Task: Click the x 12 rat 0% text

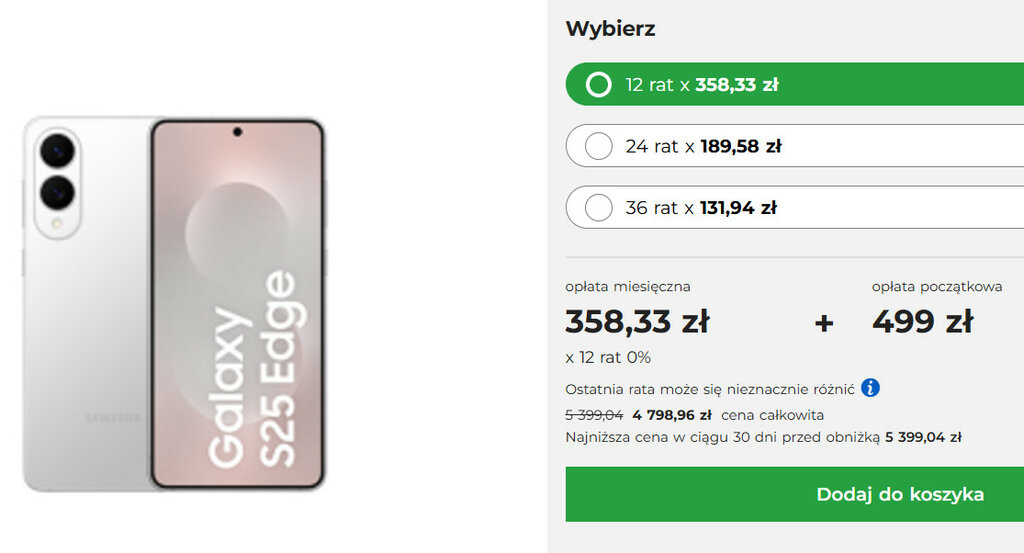Action: click(607, 357)
